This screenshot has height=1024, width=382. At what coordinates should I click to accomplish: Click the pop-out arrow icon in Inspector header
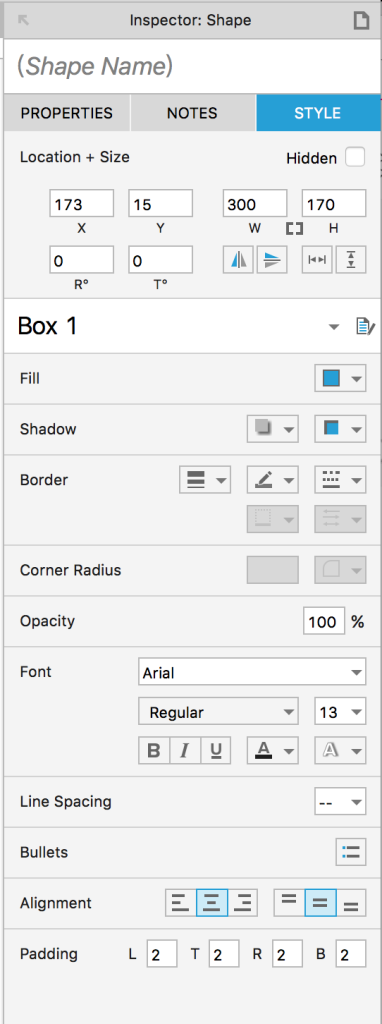pyautogui.click(x=24, y=20)
